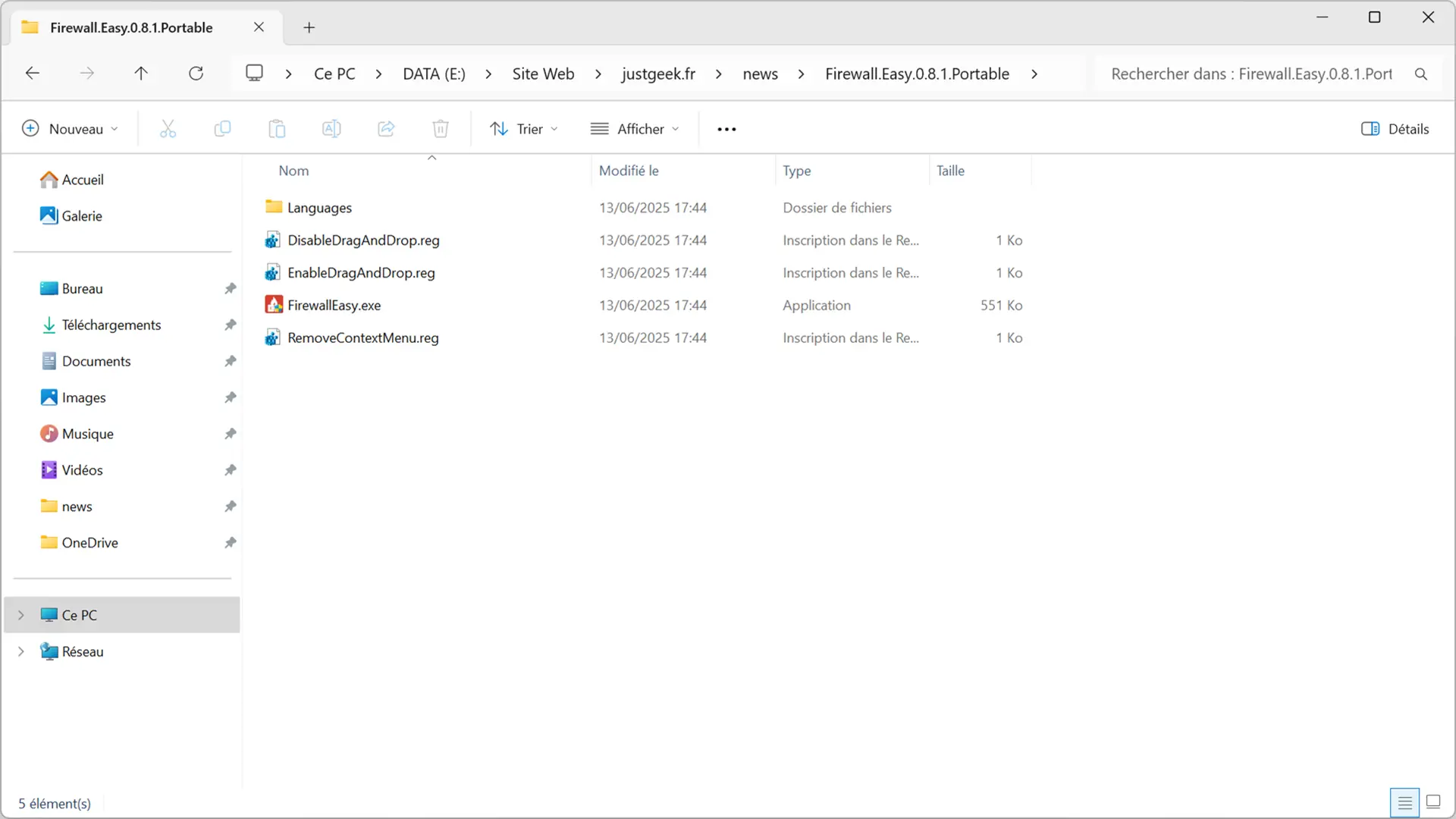Image resolution: width=1456 pixels, height=819 pixels.
Task: Click the pin icon next to Musique
Action: tap(230, 434)
